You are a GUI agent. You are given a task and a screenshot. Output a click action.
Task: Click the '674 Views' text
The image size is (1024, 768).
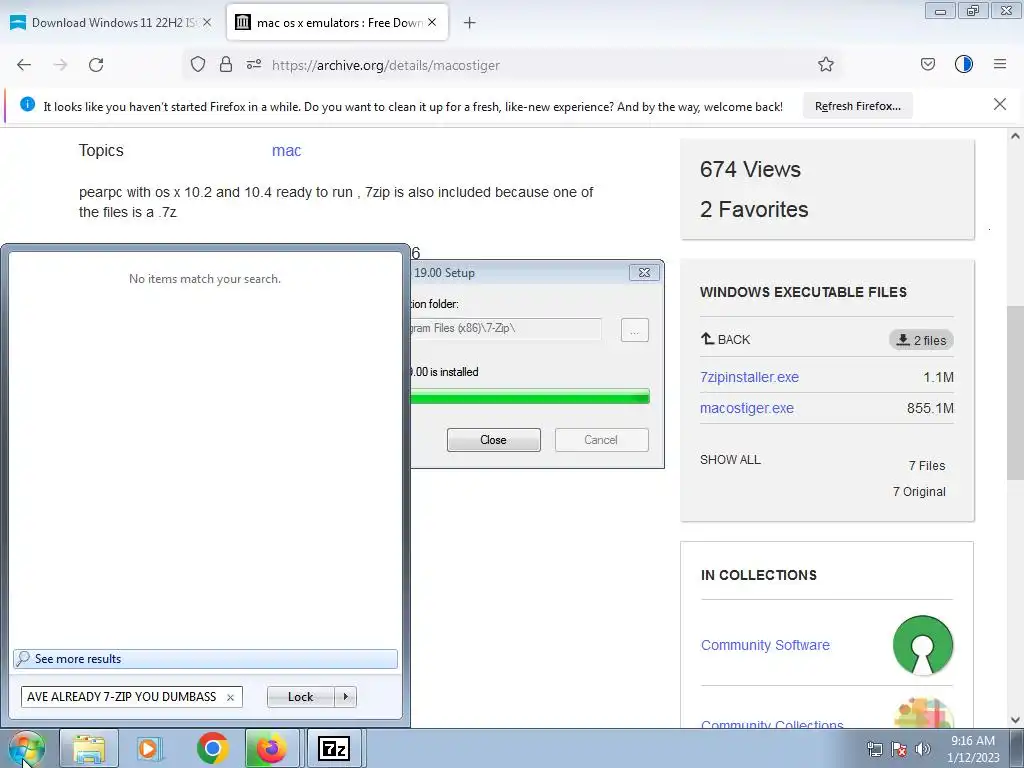tap(750, 170)
